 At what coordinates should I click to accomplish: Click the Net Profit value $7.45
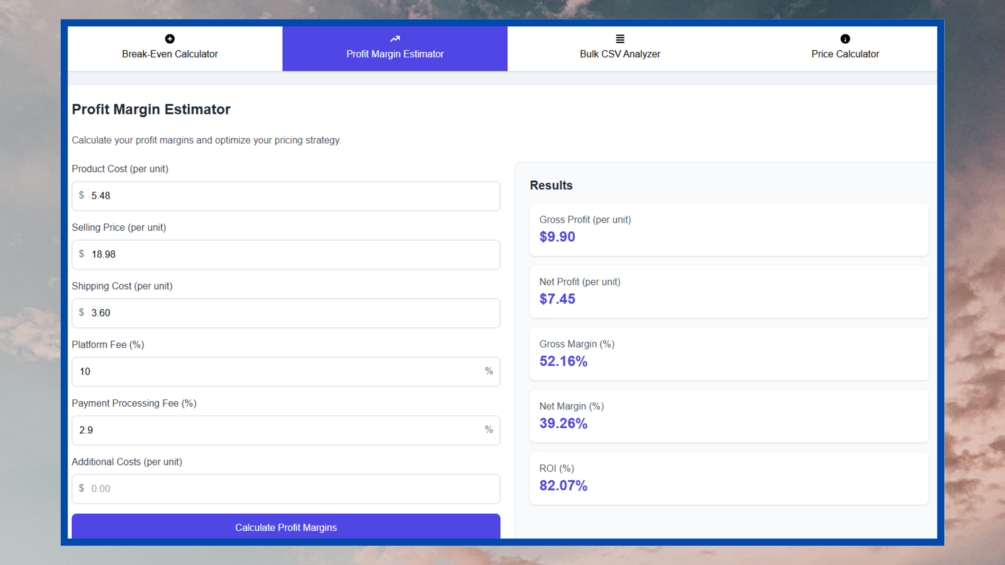[557, 299]
